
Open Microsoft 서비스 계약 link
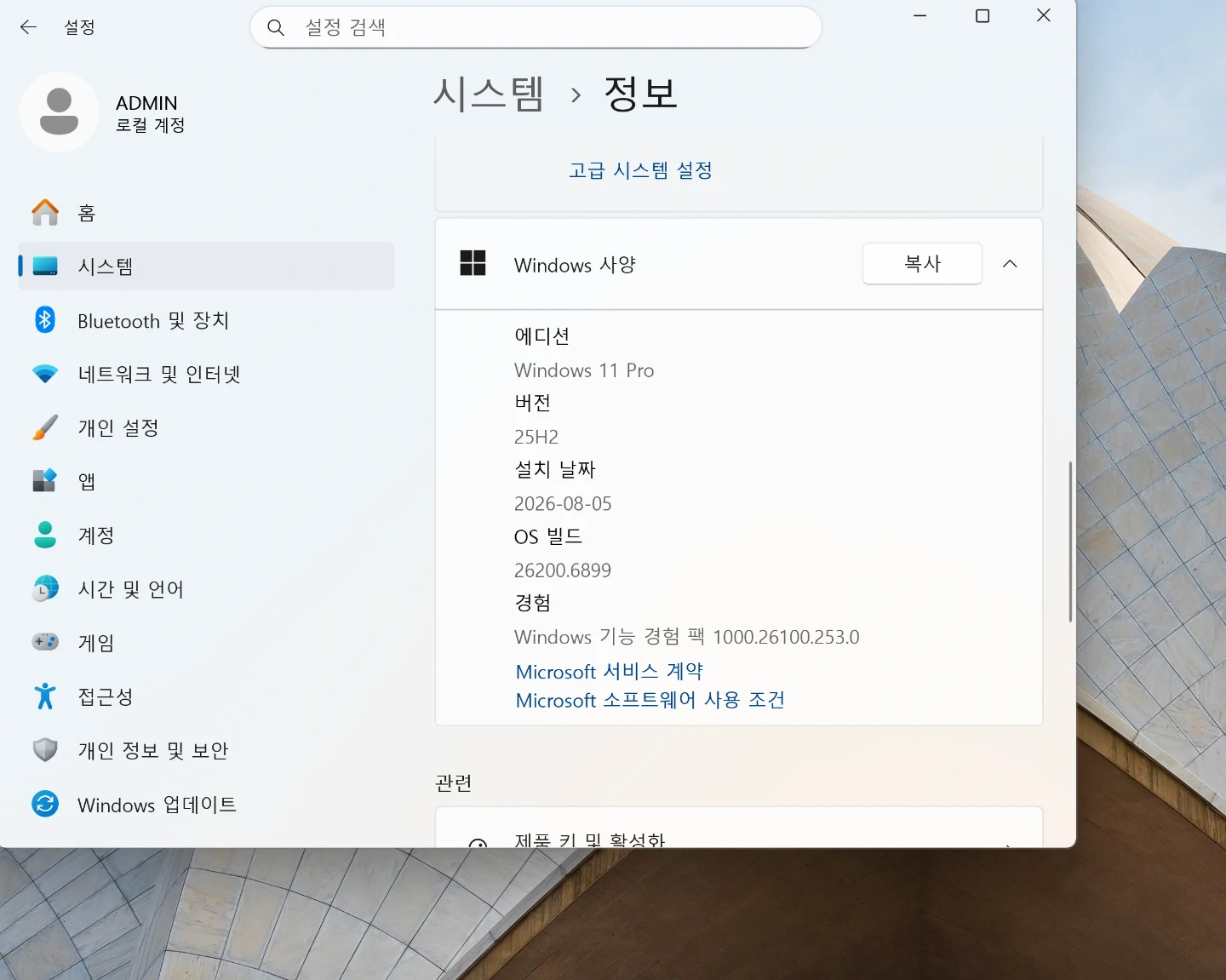click(x=610, y=671)
